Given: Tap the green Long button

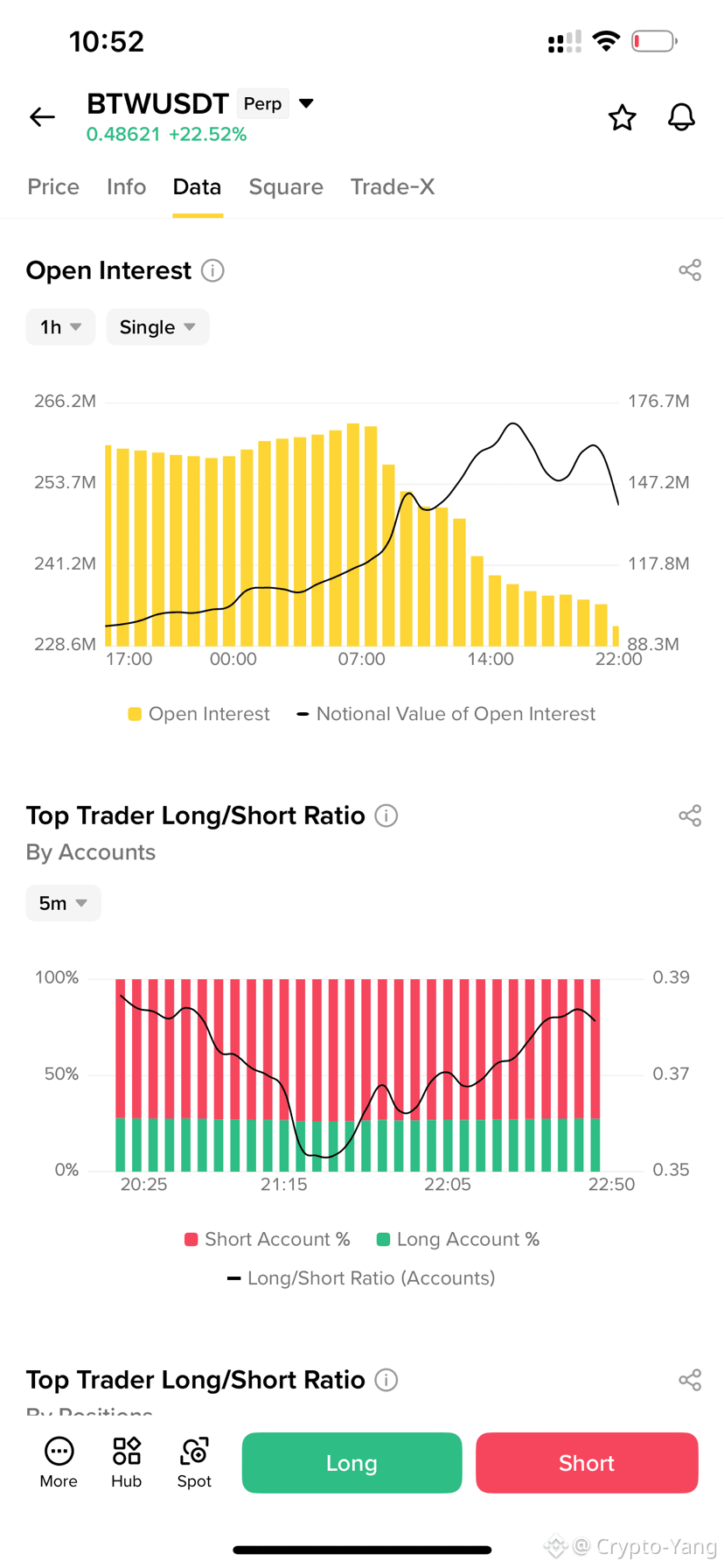Looking at the screenshot, I should 352,1462.
